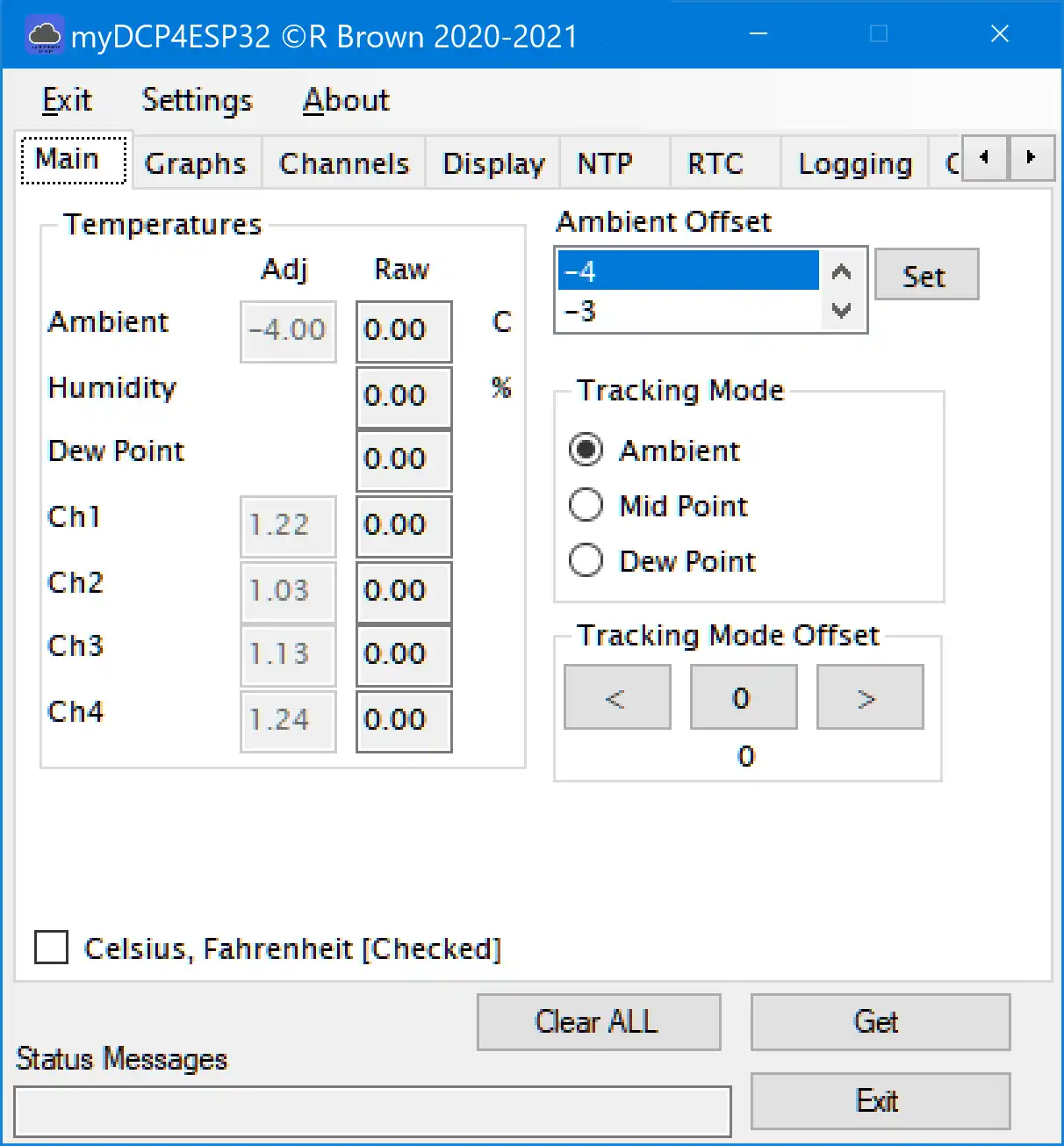
Task: Switch to the Channels tab
Action: coord(344,163)
